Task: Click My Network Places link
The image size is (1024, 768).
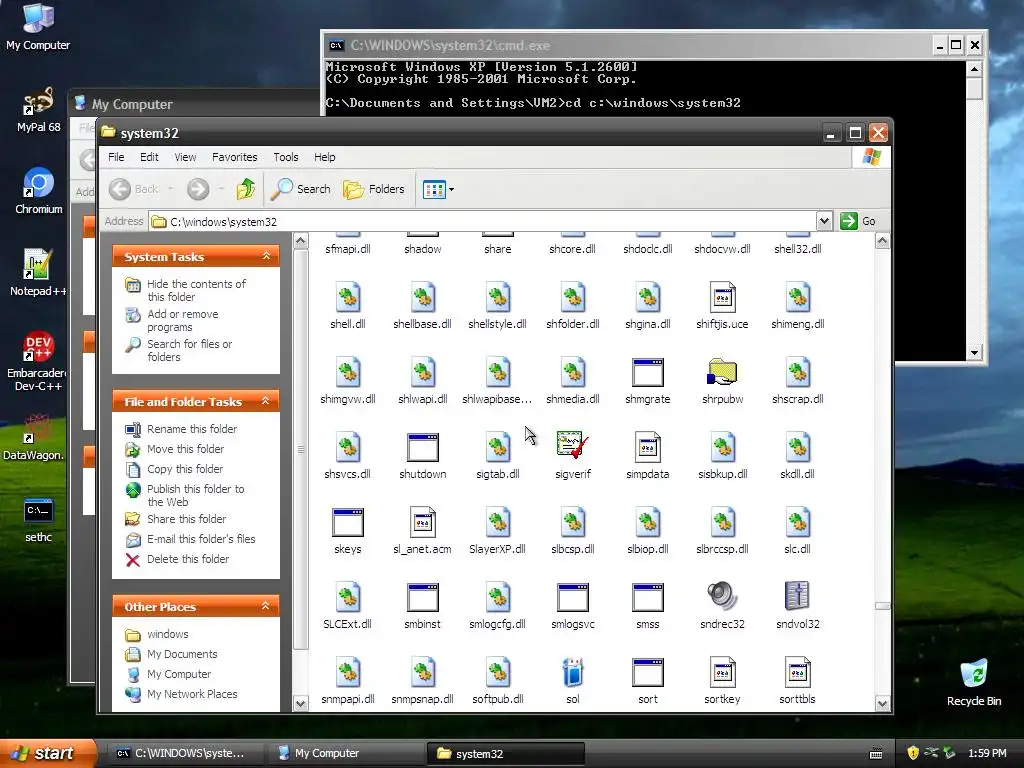Action: pos(192,694)
